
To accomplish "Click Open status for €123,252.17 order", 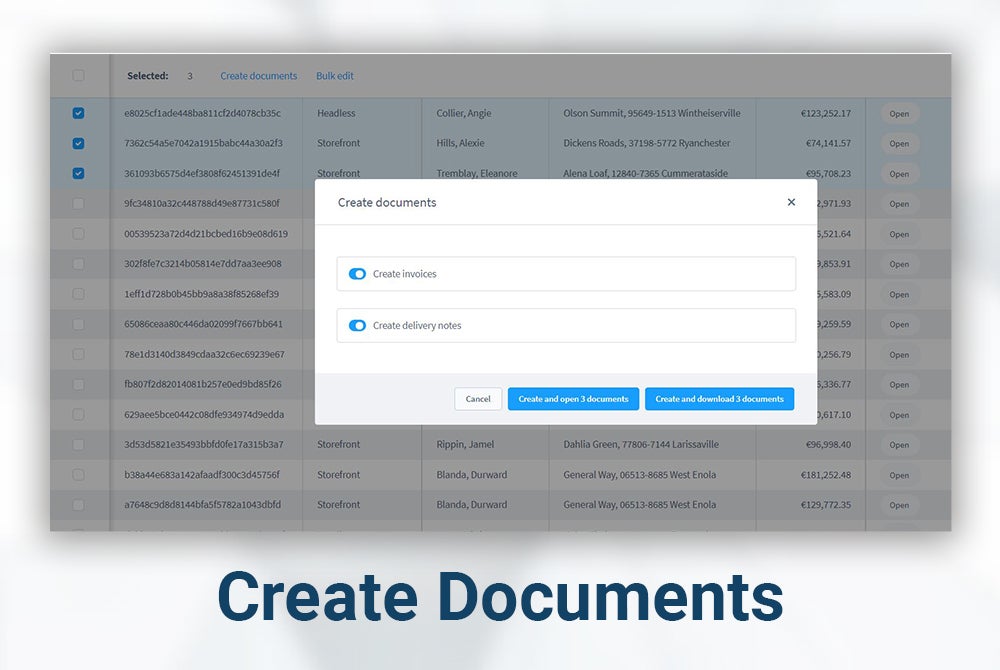I will tap(899, 113).
